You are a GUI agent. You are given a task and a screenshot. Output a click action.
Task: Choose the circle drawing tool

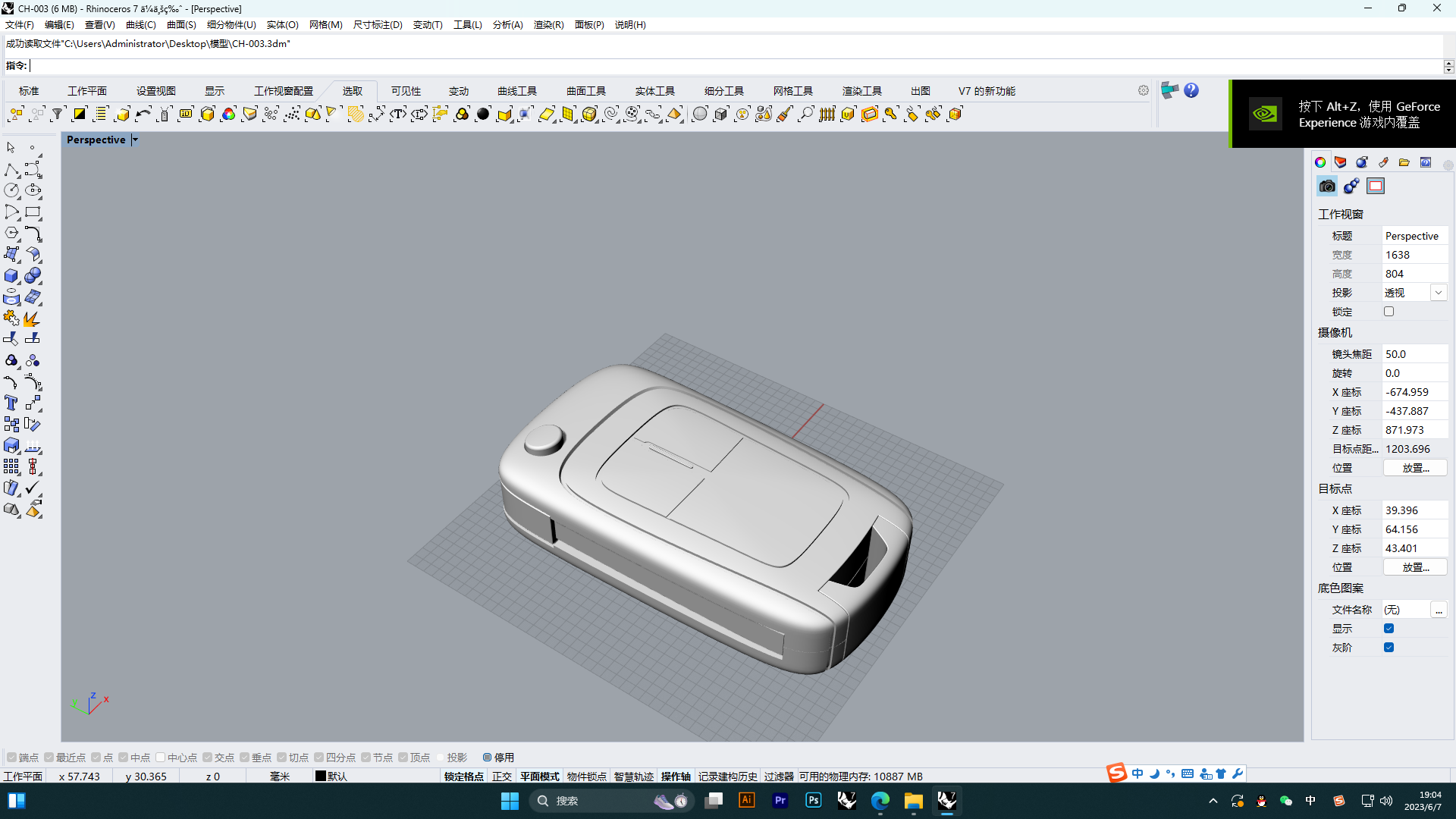tap(11, 190)
